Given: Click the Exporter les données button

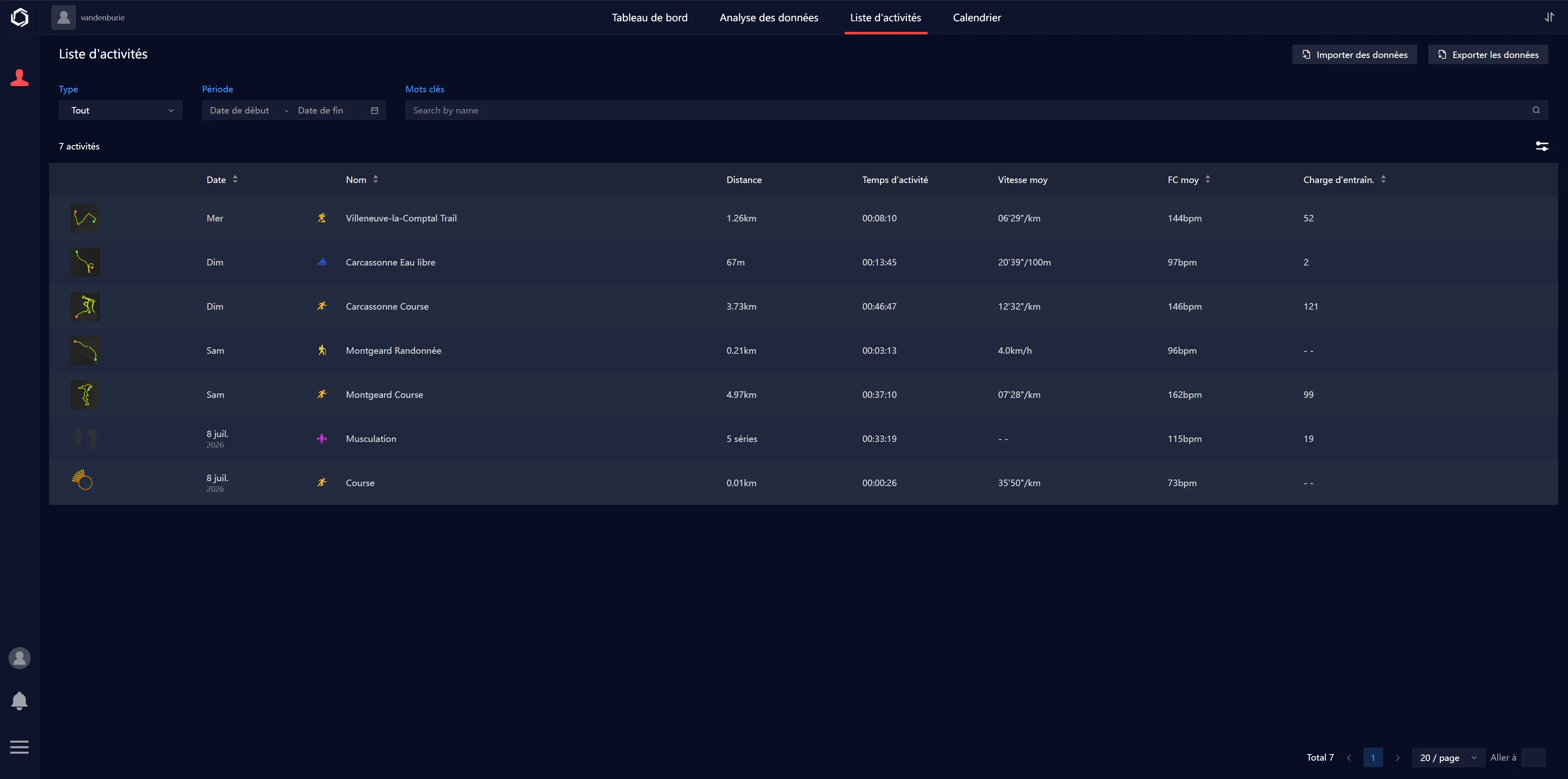Looking at the screenshot, I should click(1488, 55).
